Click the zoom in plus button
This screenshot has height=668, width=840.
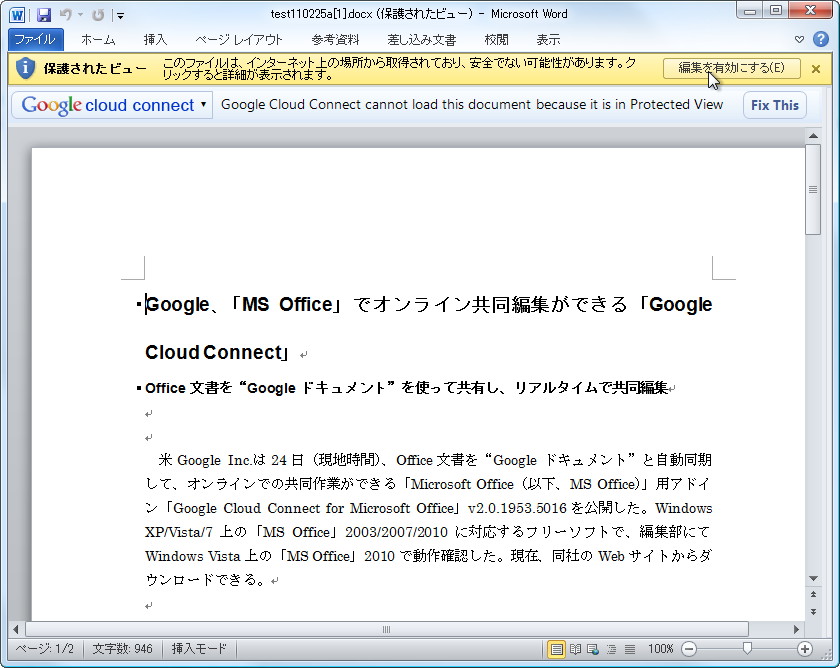click(x=804, y=649)
